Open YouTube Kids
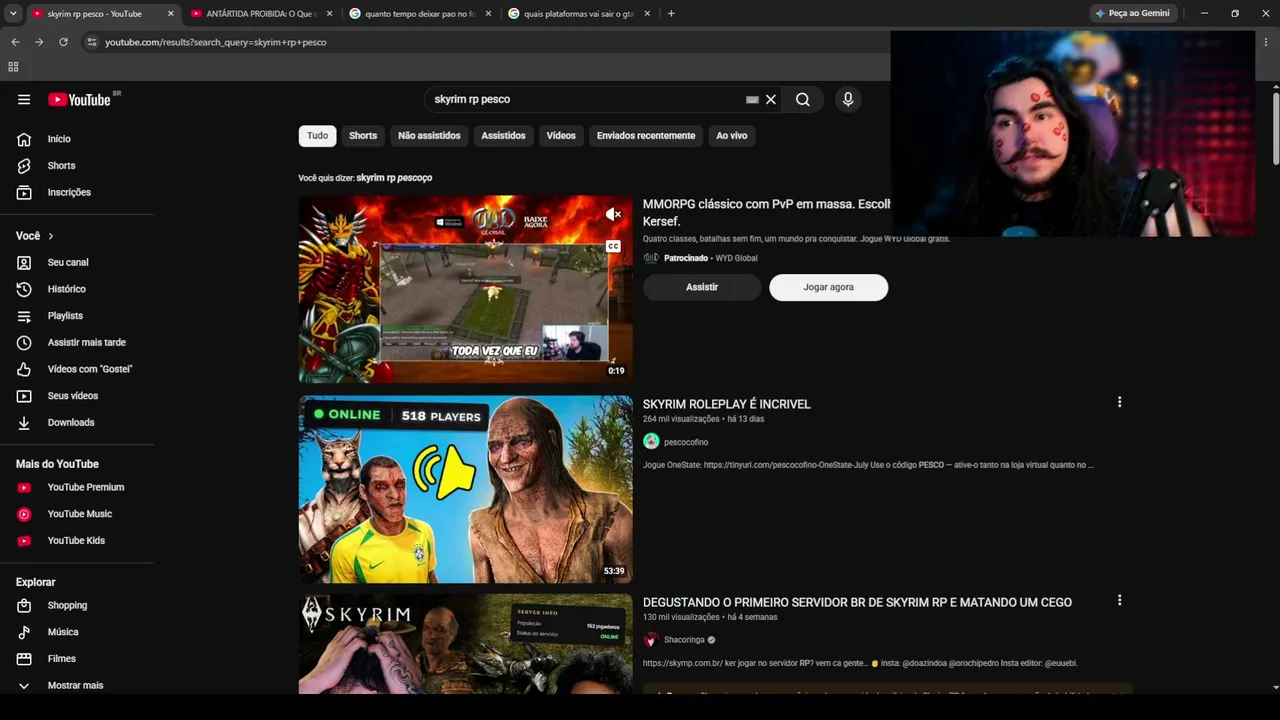 click(77, 540)
